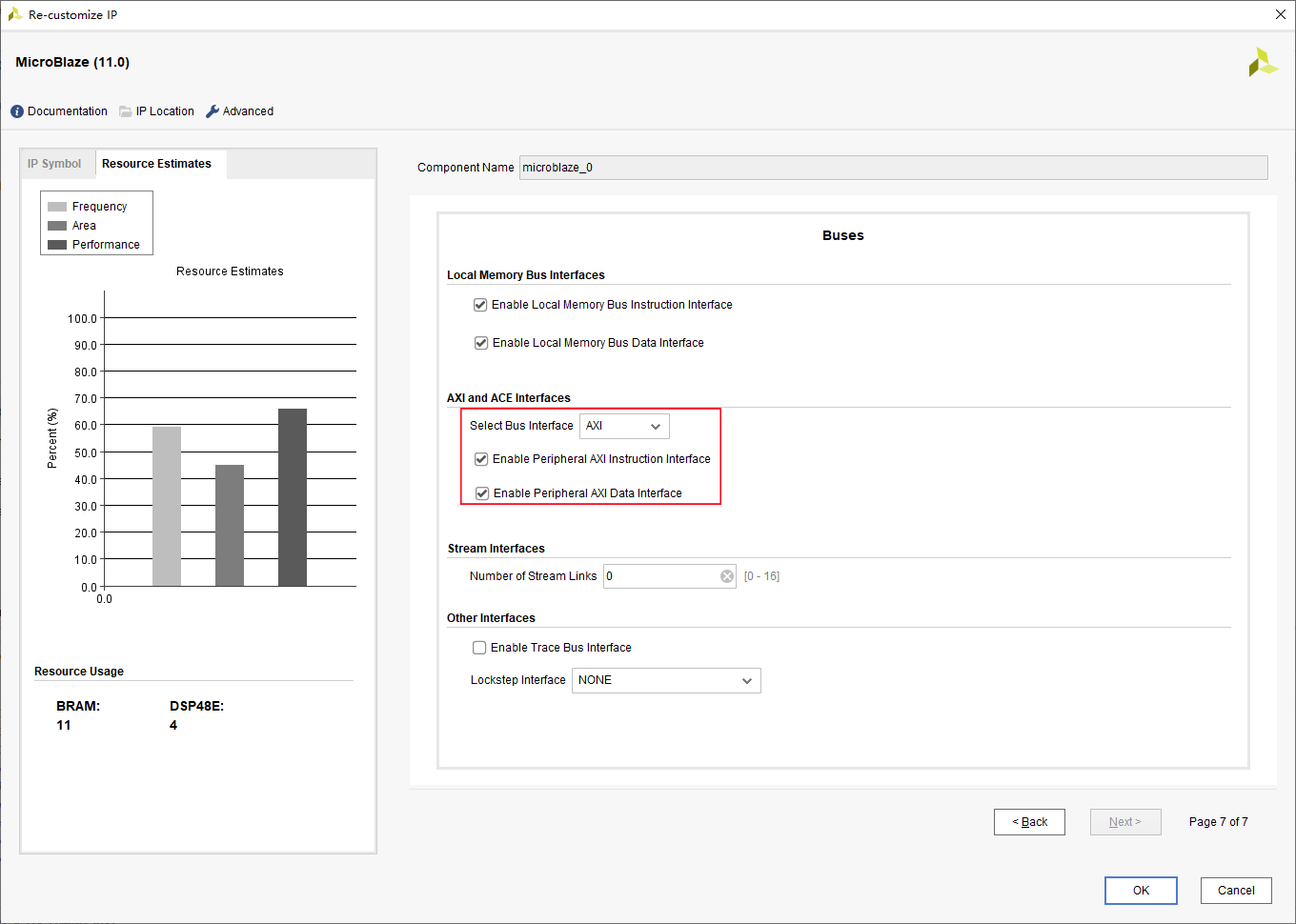This screenshot has width=1296, height=924.
Task: Click the Area legend swatch
Action: 57,226
